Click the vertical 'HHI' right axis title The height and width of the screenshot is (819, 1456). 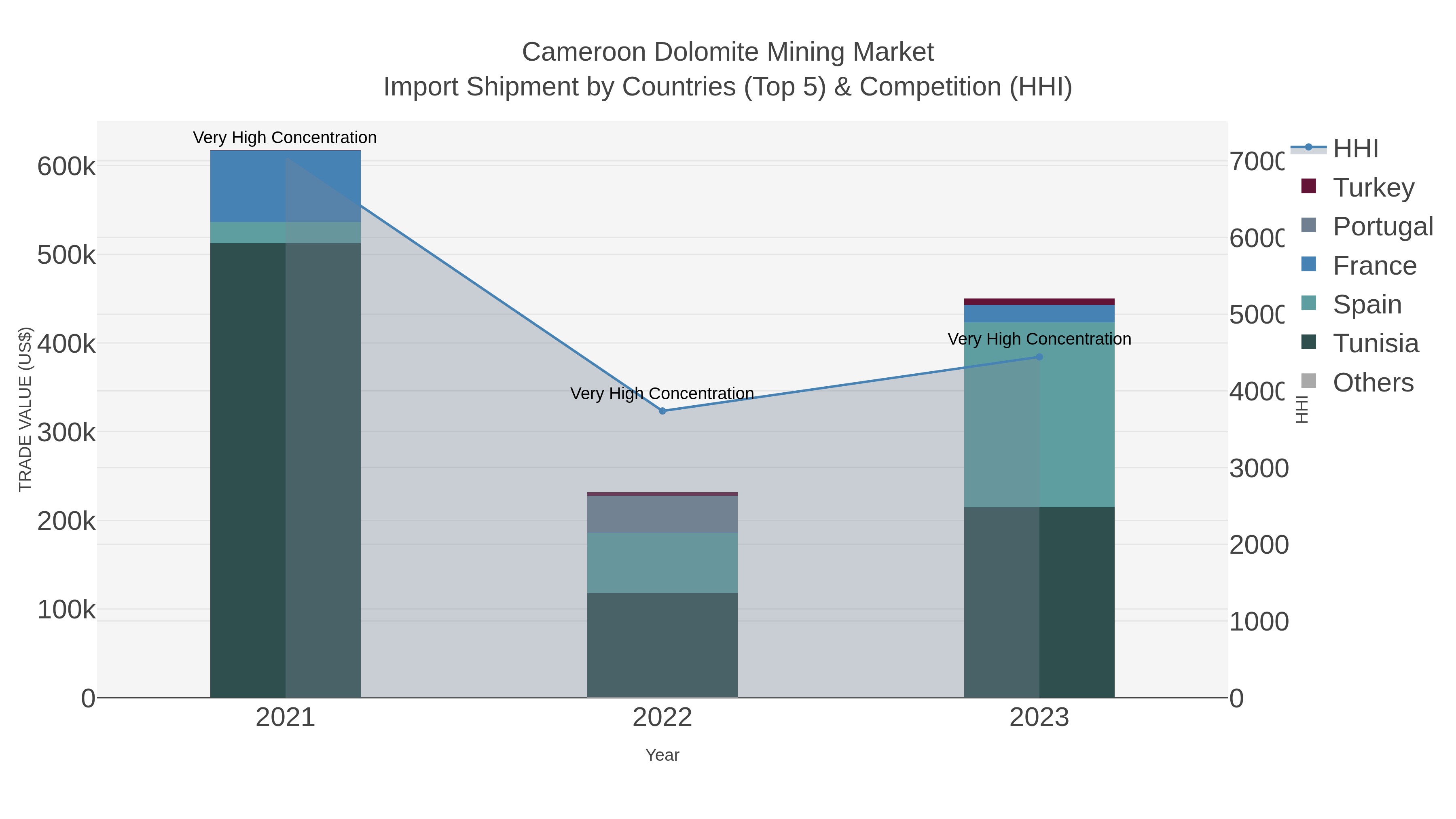[1302, 409]
